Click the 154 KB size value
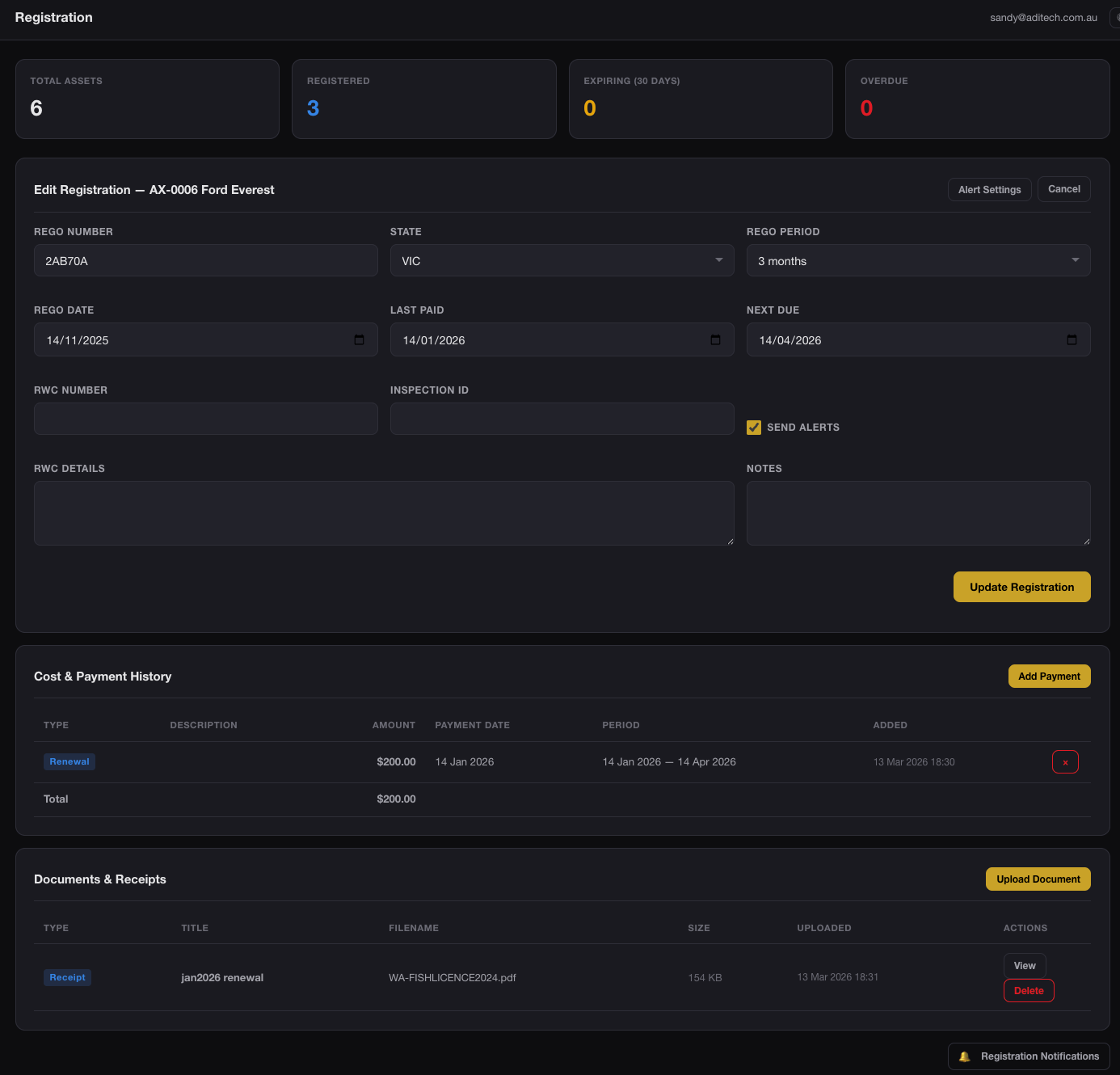The image size is (1120, 1075). 705,978
